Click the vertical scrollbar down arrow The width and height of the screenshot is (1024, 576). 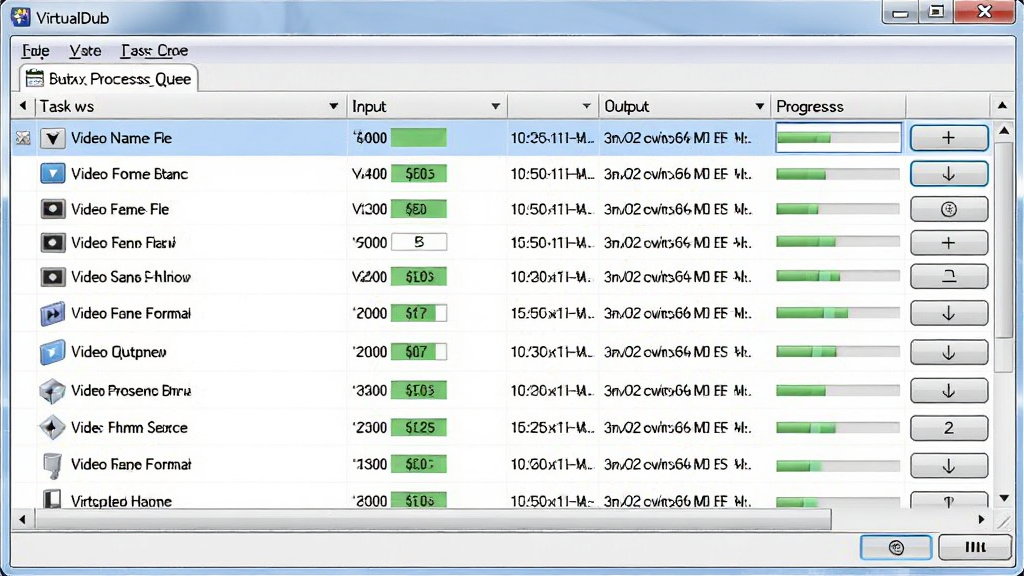coord(1004,498)
